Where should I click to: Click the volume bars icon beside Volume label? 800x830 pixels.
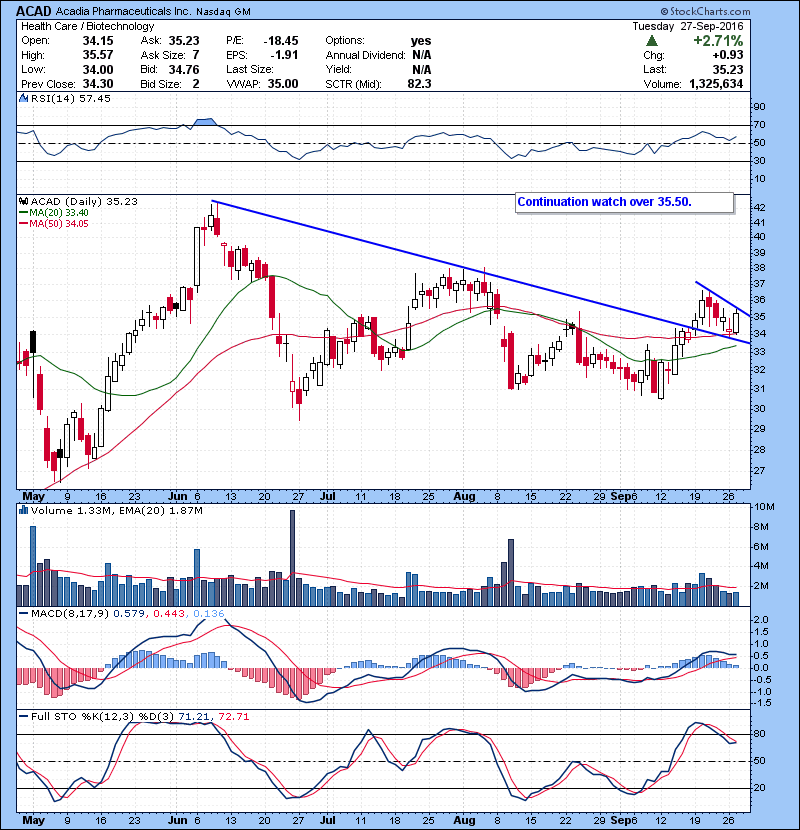click(23, 510)
